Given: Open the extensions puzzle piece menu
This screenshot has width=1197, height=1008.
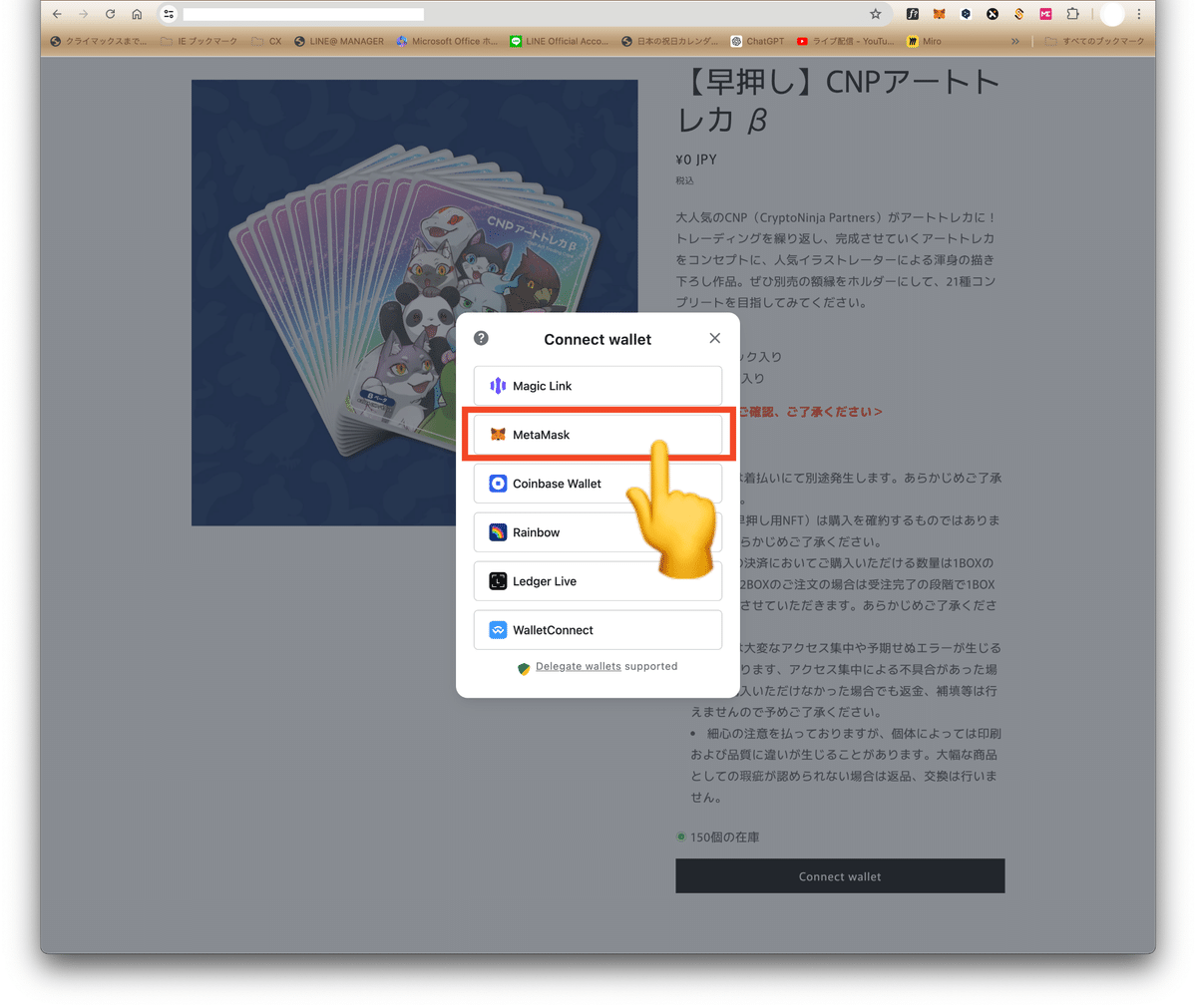Looking at the screenshot, I should [1072, 14].
